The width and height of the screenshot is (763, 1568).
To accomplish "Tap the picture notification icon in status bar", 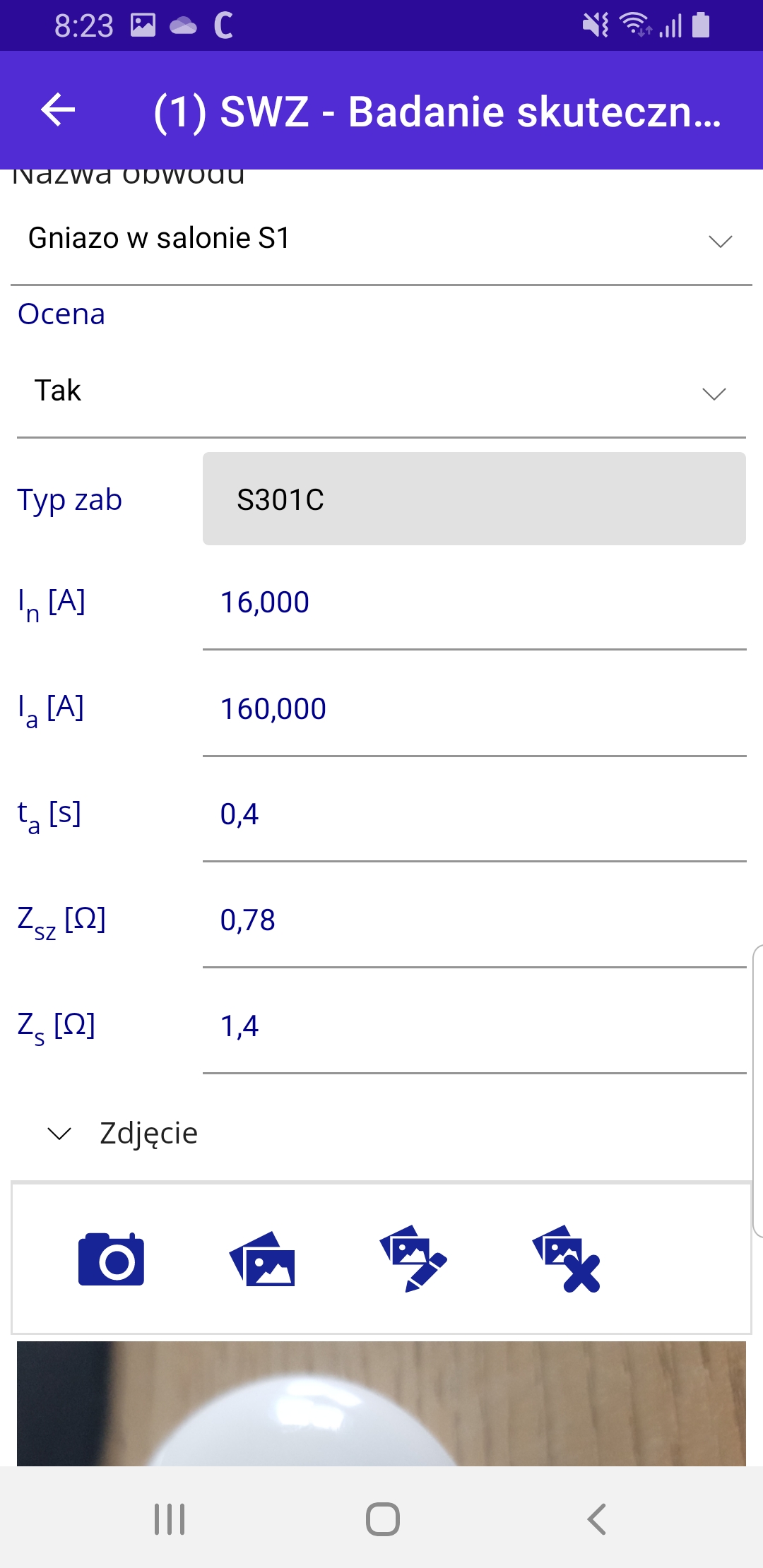I will (143, 25).
